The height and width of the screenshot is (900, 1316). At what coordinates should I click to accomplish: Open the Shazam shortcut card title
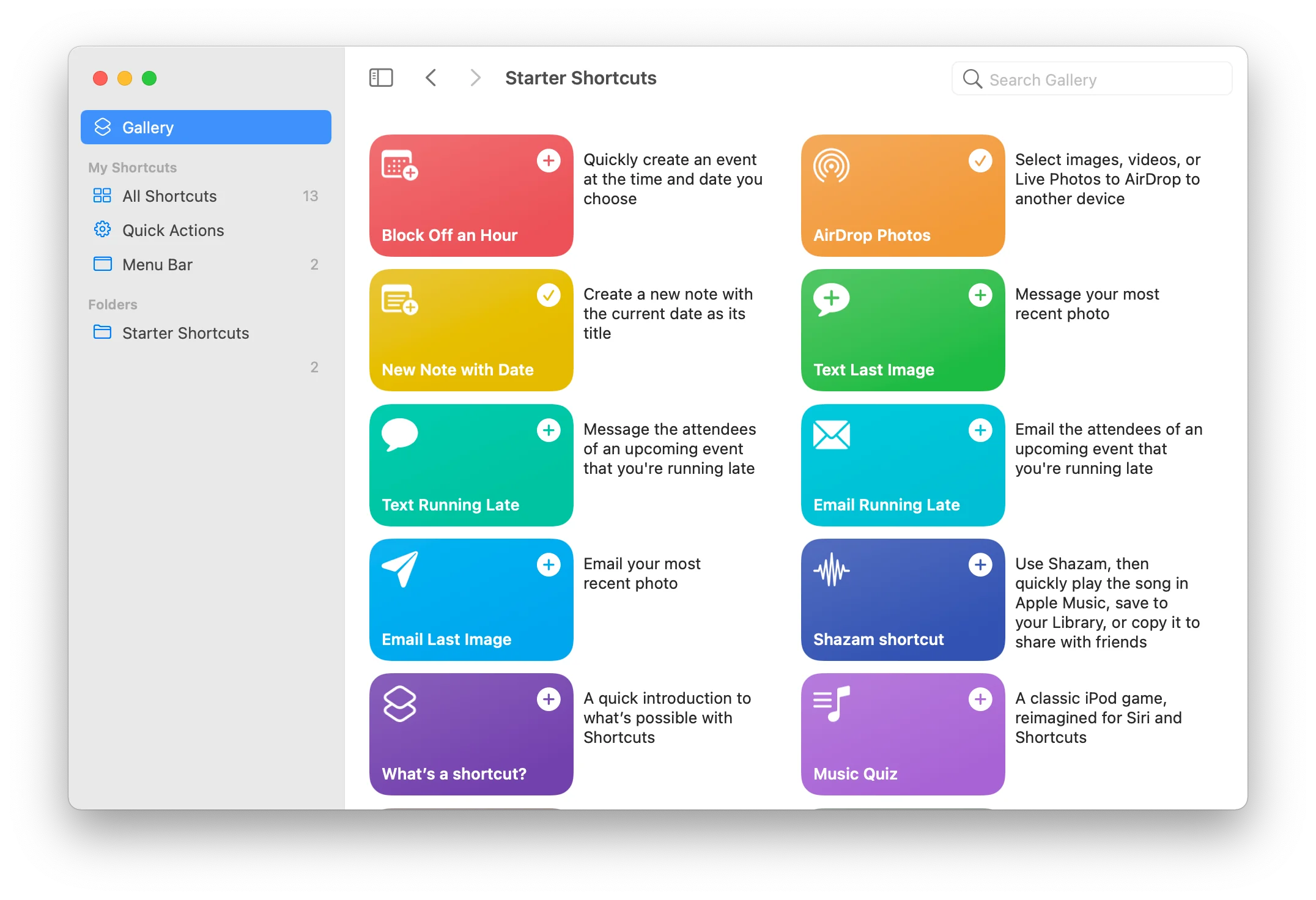[878, 639]
